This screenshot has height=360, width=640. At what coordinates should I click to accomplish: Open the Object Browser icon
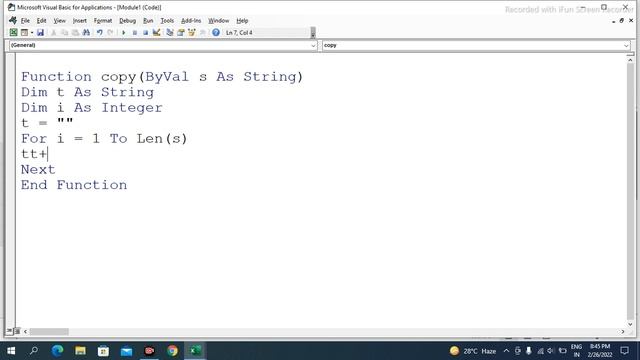(x=191, y=32)
